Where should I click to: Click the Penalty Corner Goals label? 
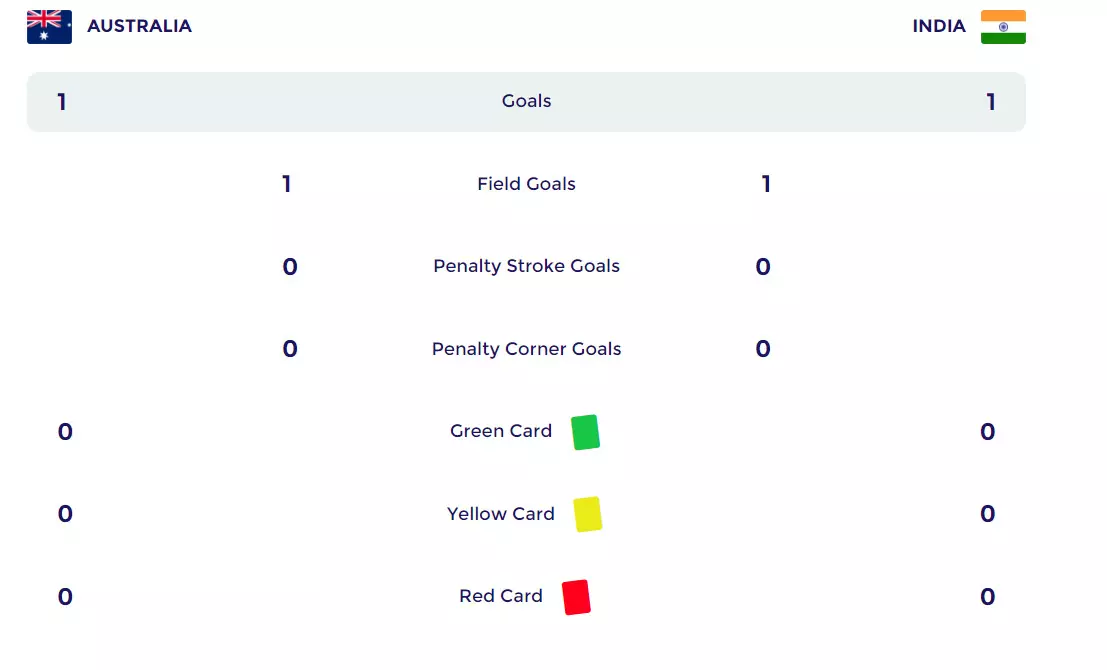click(x=526, y=349)
